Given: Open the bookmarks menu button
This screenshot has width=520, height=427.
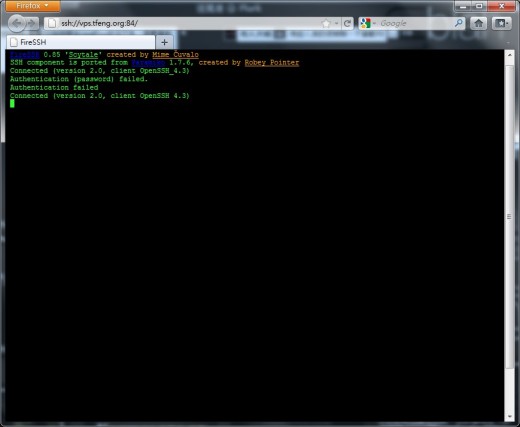Looking at the screenshot, I should (x=501, y=23).
